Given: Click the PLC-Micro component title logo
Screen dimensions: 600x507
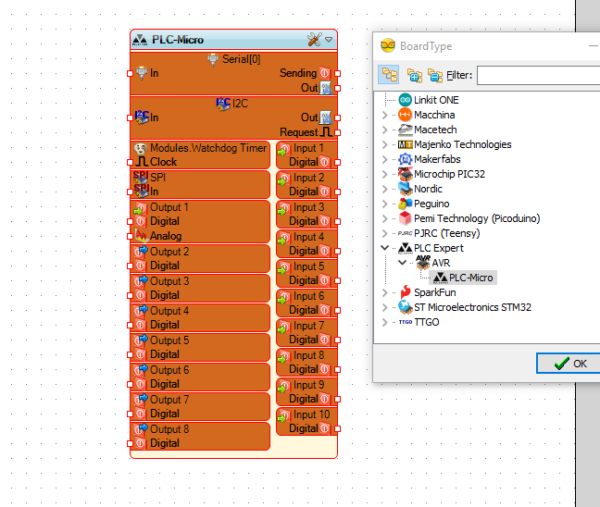Looking at the screenshot, I should coord(140,39).
